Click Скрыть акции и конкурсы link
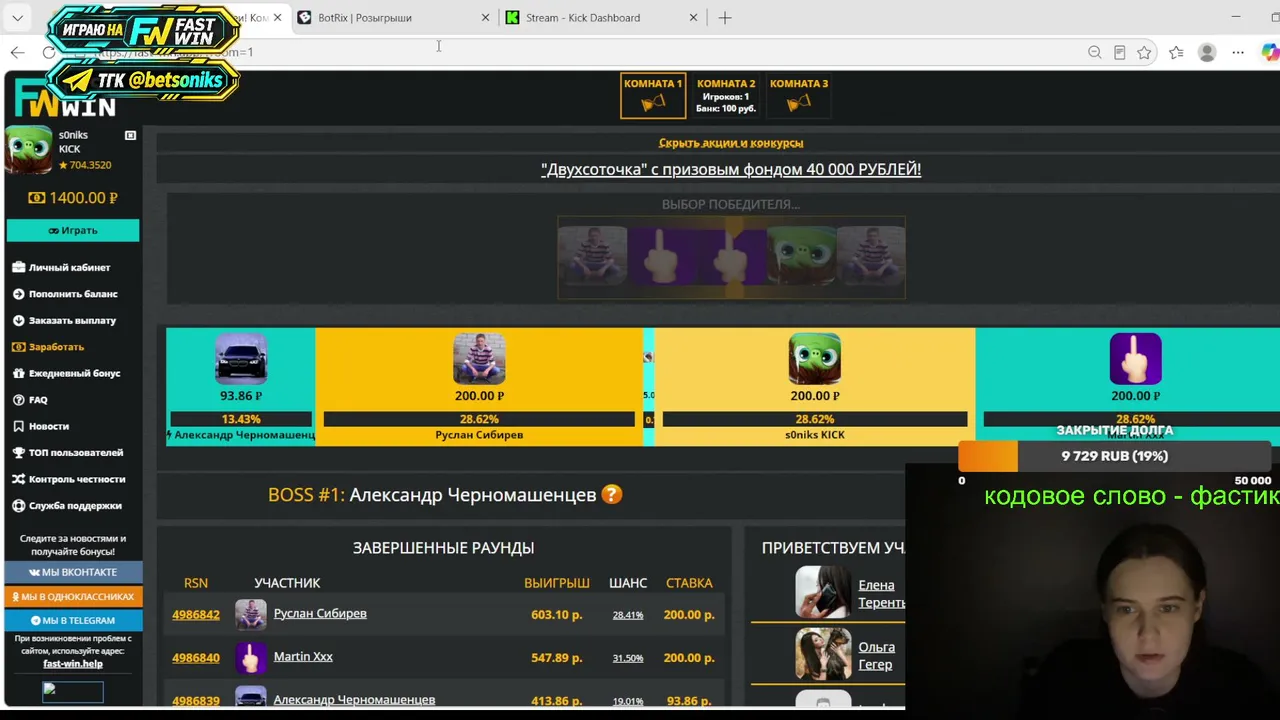This screenshot has width=1280, height=720. (731, 143)
